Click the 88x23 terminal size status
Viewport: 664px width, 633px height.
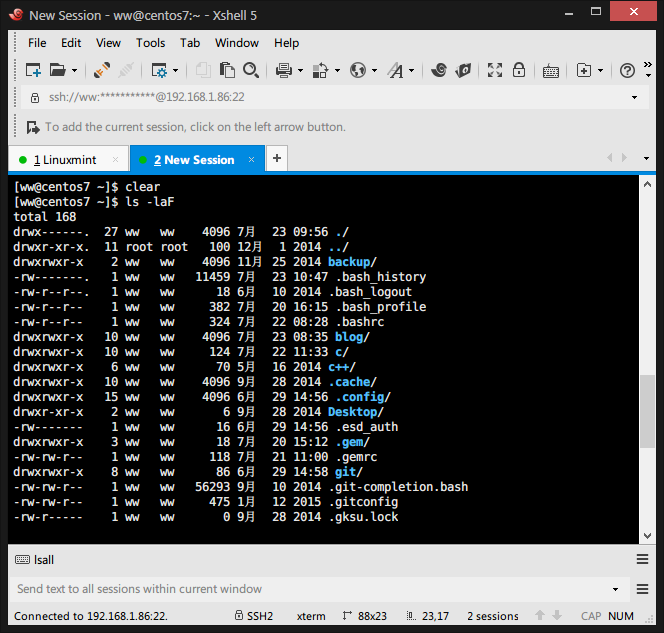click(365, 616)
